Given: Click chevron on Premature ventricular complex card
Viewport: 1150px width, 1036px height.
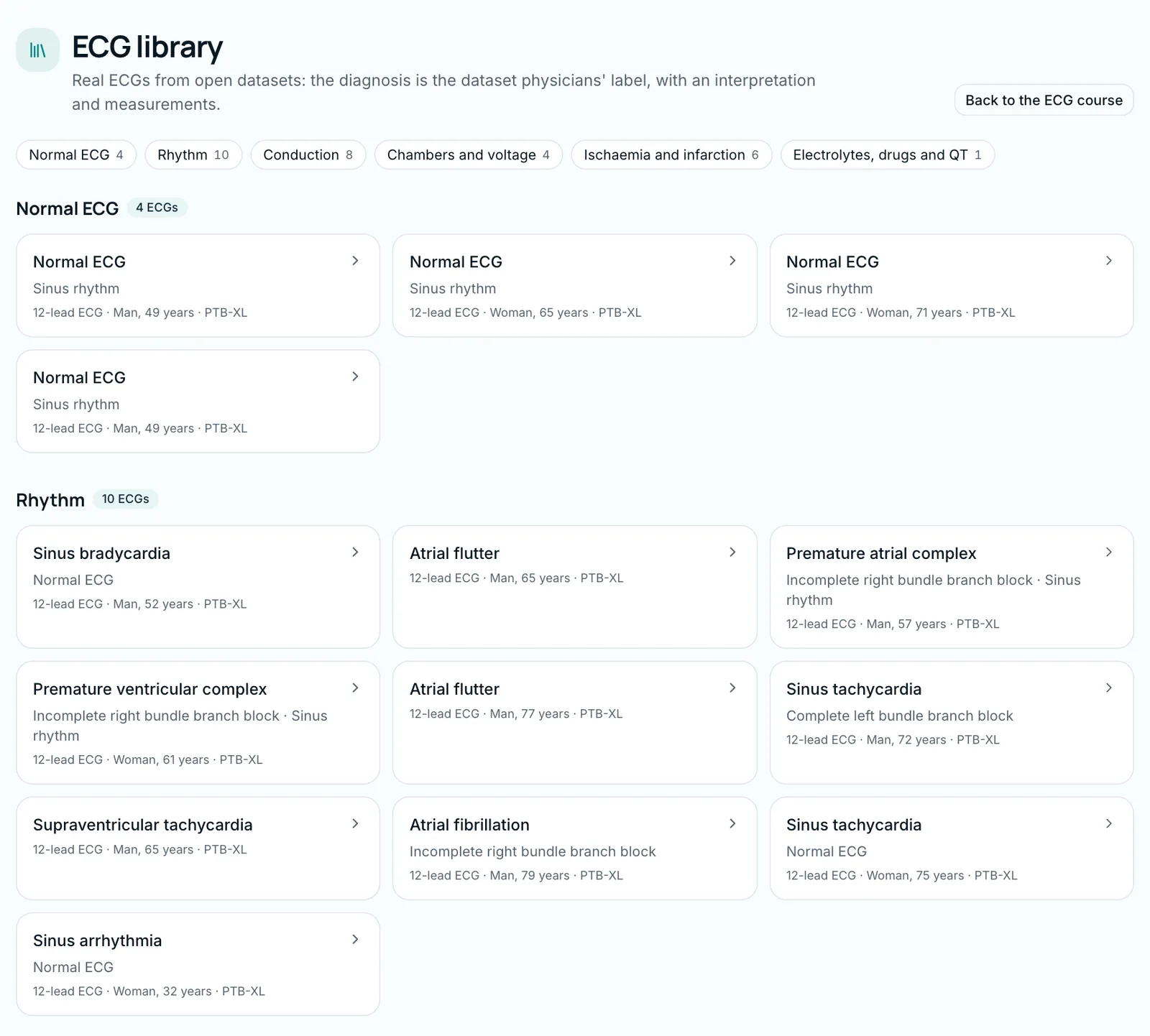Looking at the screenshot, I should pos(355,688).
